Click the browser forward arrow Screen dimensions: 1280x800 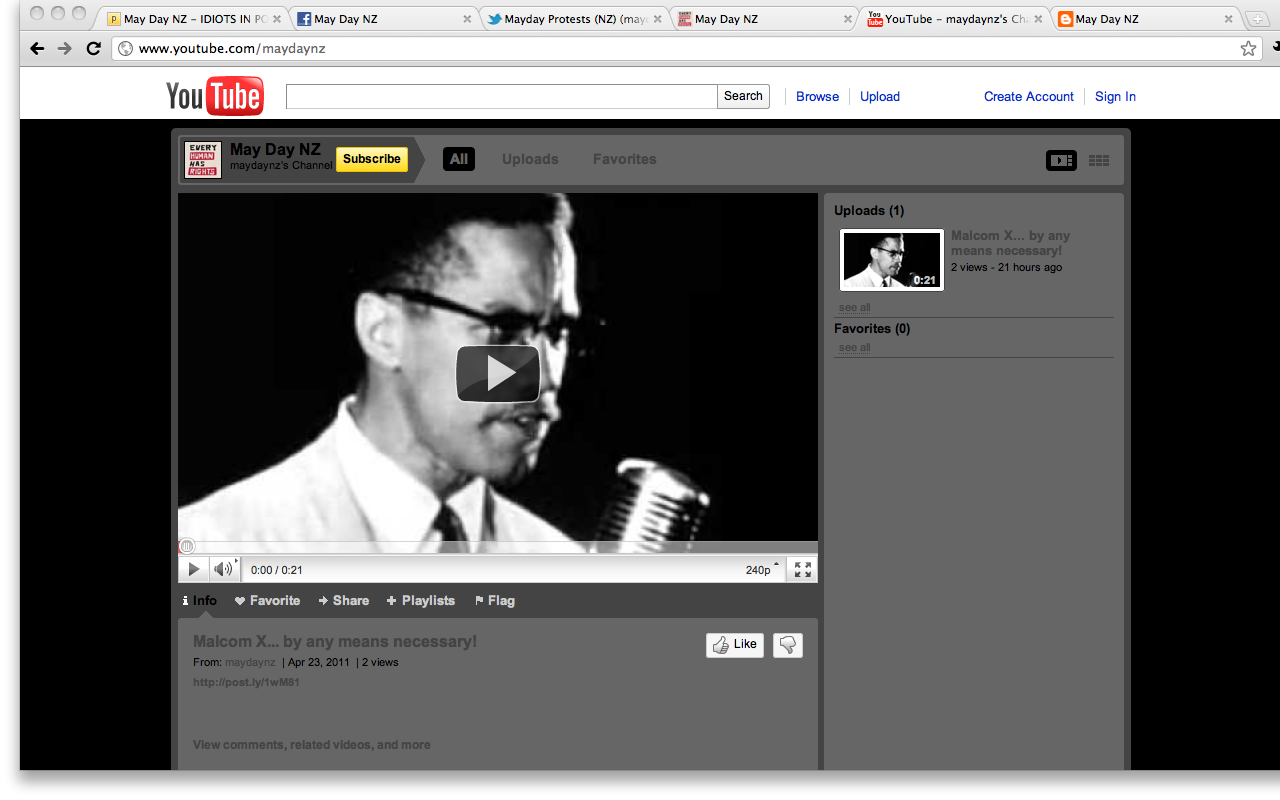click(x=65, y=48)
